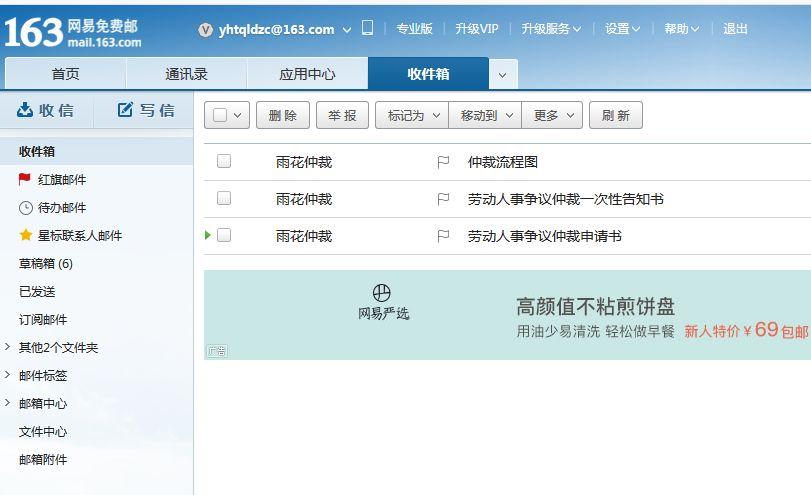
Task: Click the 广告 label on the banner
Action: pyautogui.click(x=217, y=351)
